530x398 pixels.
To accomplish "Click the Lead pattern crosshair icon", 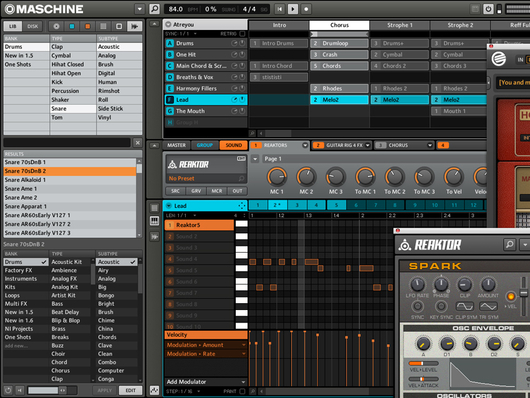I will pyautogui.click(x=242, y=206).
